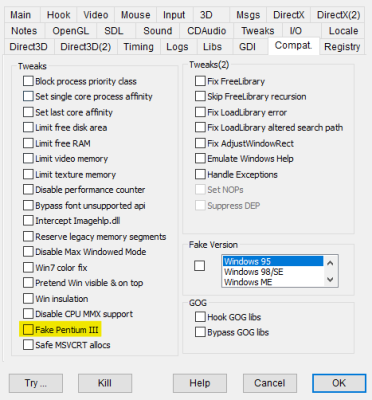Enable Win7 color fix

(28, 267)
